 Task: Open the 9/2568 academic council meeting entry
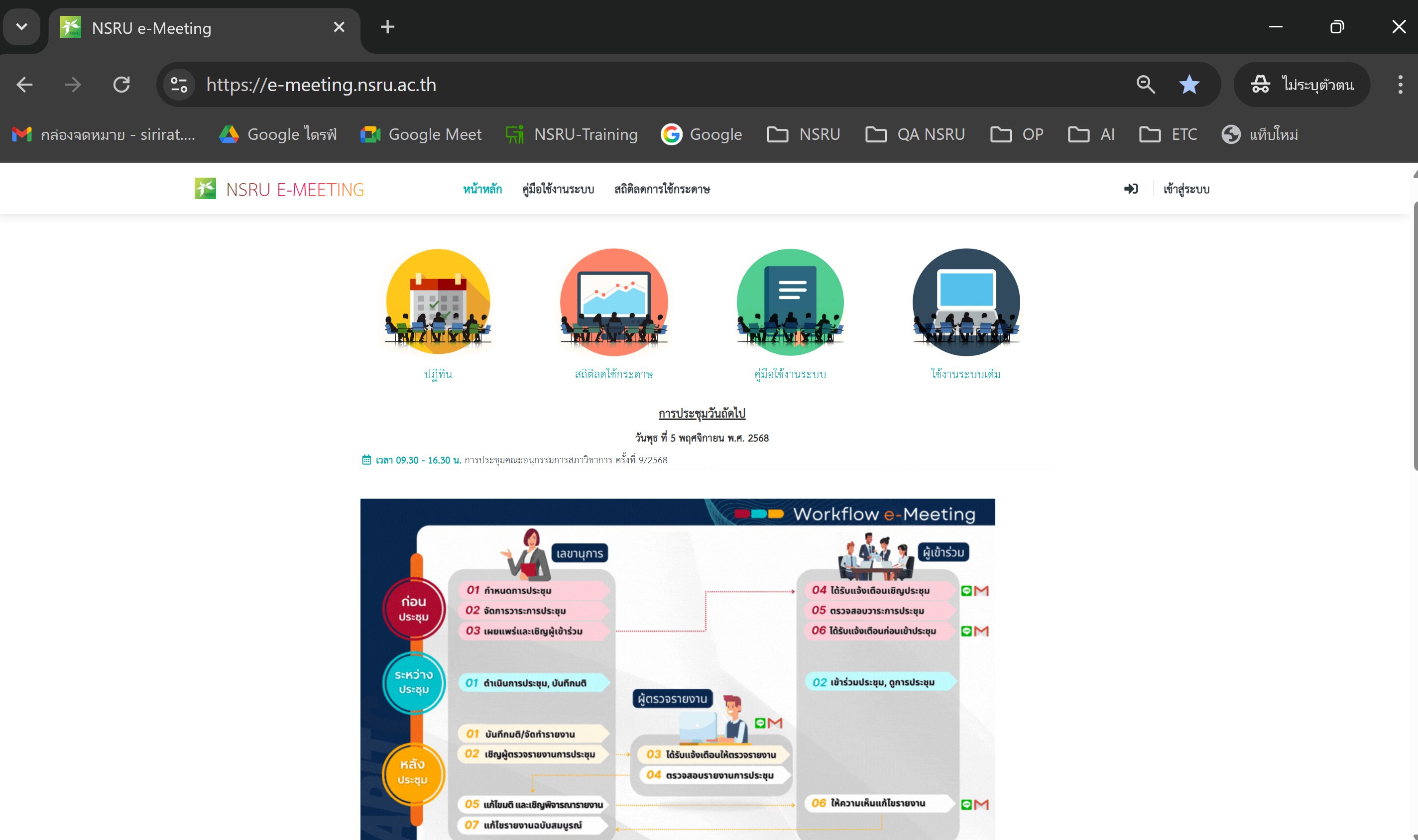[565, 460]
